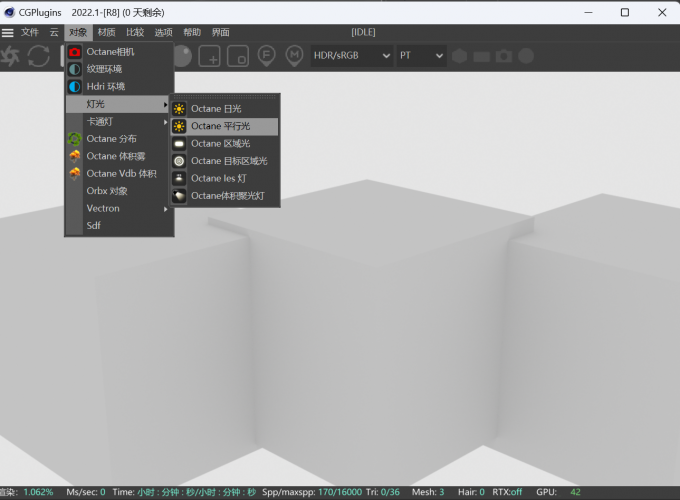Select Sdf menu item
680x500 pixels.
120,225
